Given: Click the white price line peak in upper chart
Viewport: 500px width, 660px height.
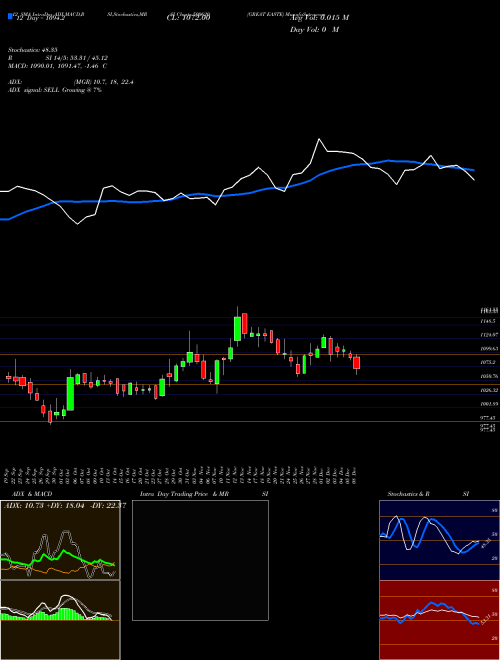Looking at the screenshot, I should [319, 139].
